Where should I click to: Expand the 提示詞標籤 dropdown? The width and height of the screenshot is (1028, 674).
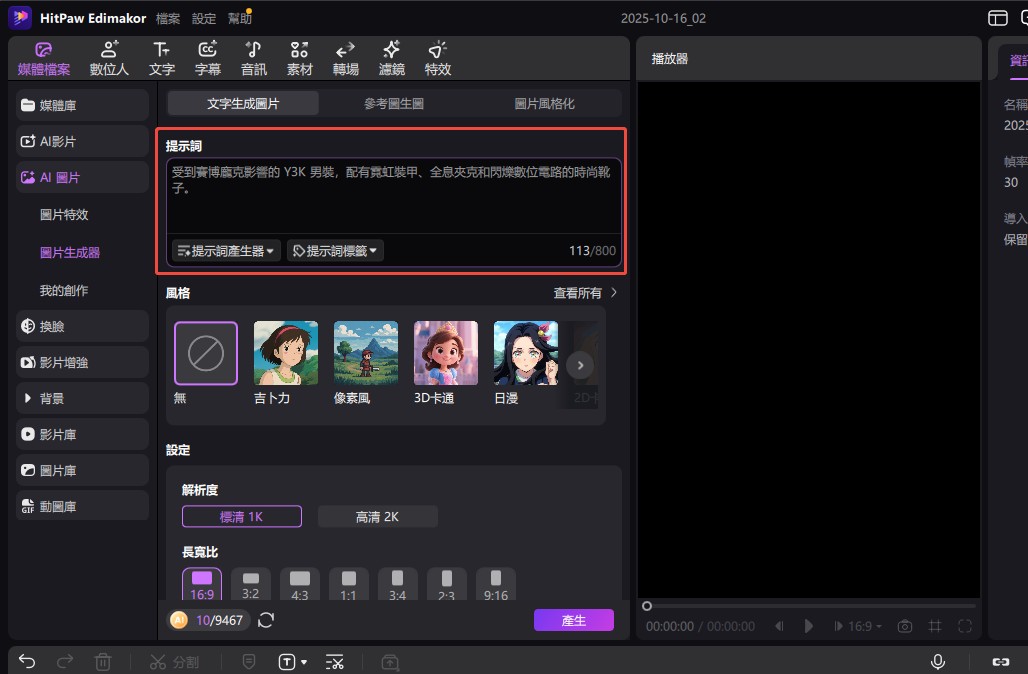click(335, 250)
